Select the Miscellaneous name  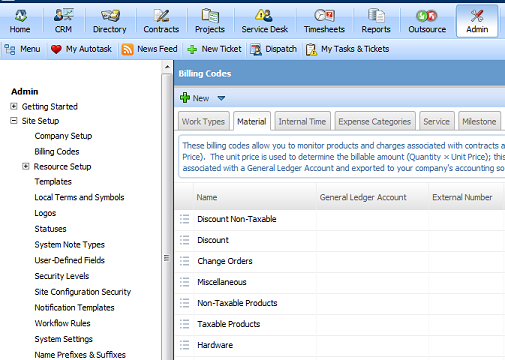(x=222, y=282)
